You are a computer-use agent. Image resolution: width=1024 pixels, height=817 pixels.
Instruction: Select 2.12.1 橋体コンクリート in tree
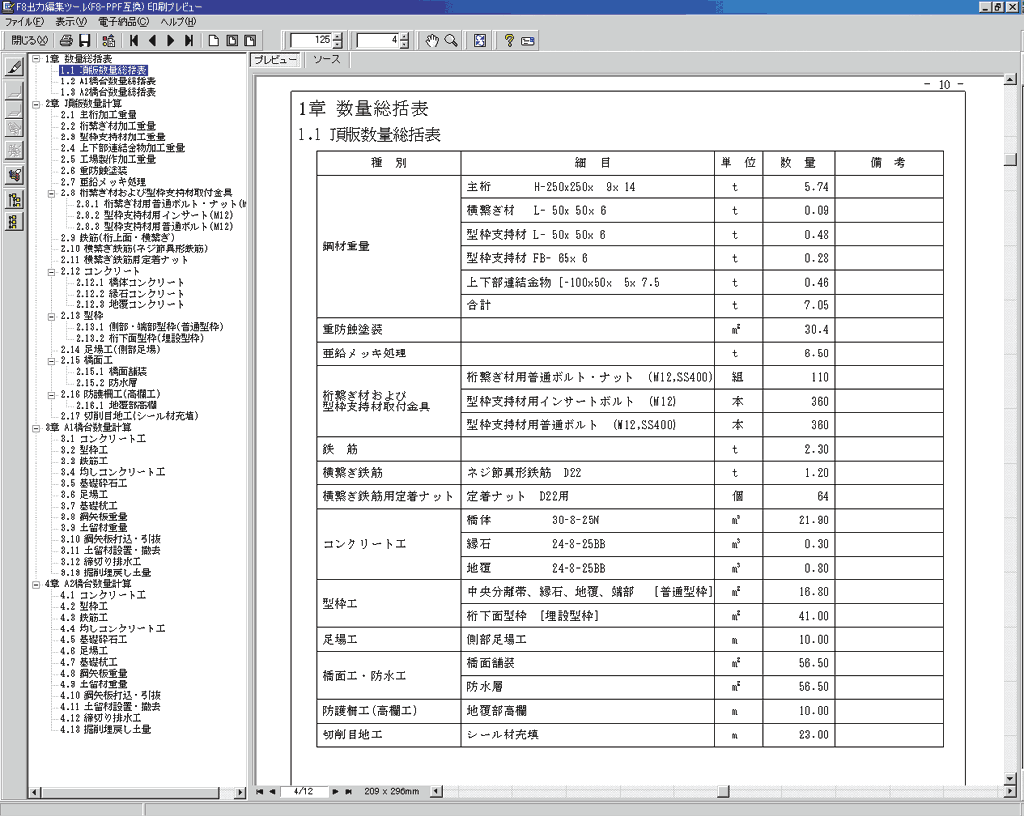(x=130, y=283)
